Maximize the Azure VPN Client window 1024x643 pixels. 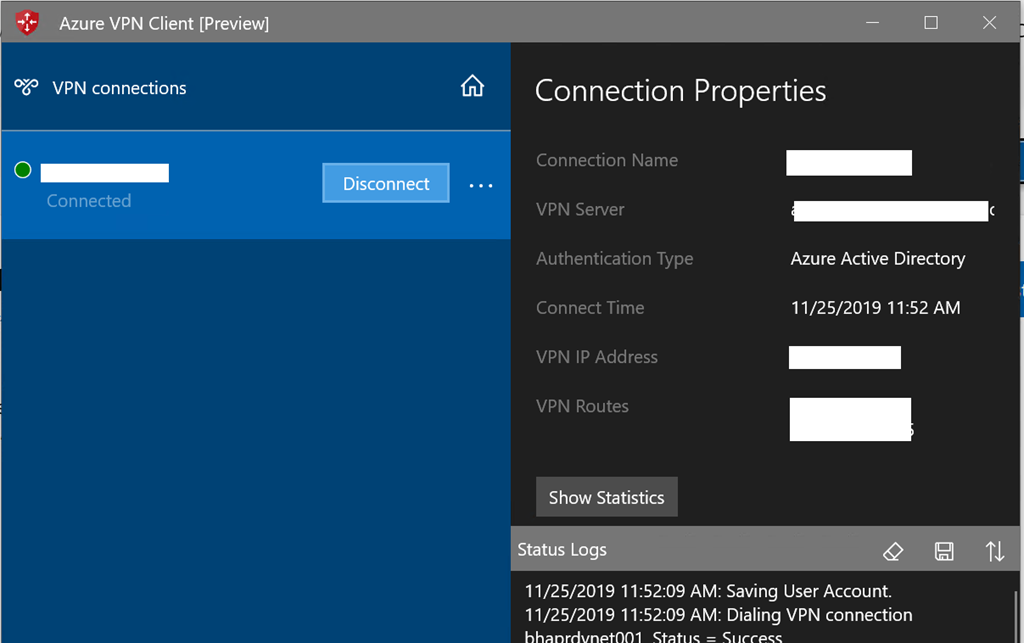pos(931,22)
